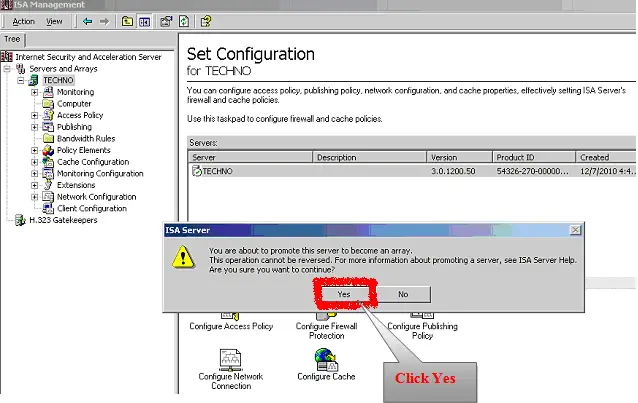
Task: Click the Up one level folder icon
Action: pyautogui.click(x=127, y=21)
